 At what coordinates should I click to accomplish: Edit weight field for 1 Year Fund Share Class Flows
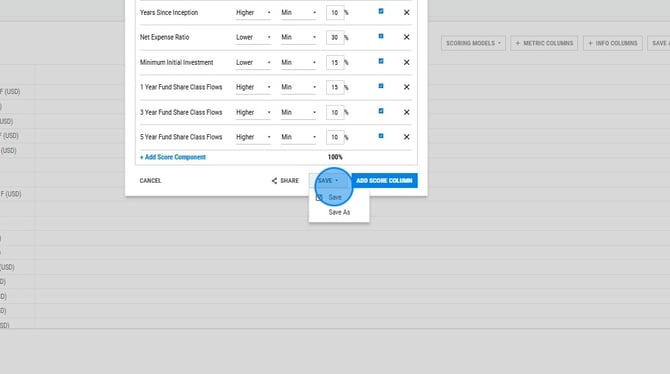pyautogui.click(x=335, y=87)
